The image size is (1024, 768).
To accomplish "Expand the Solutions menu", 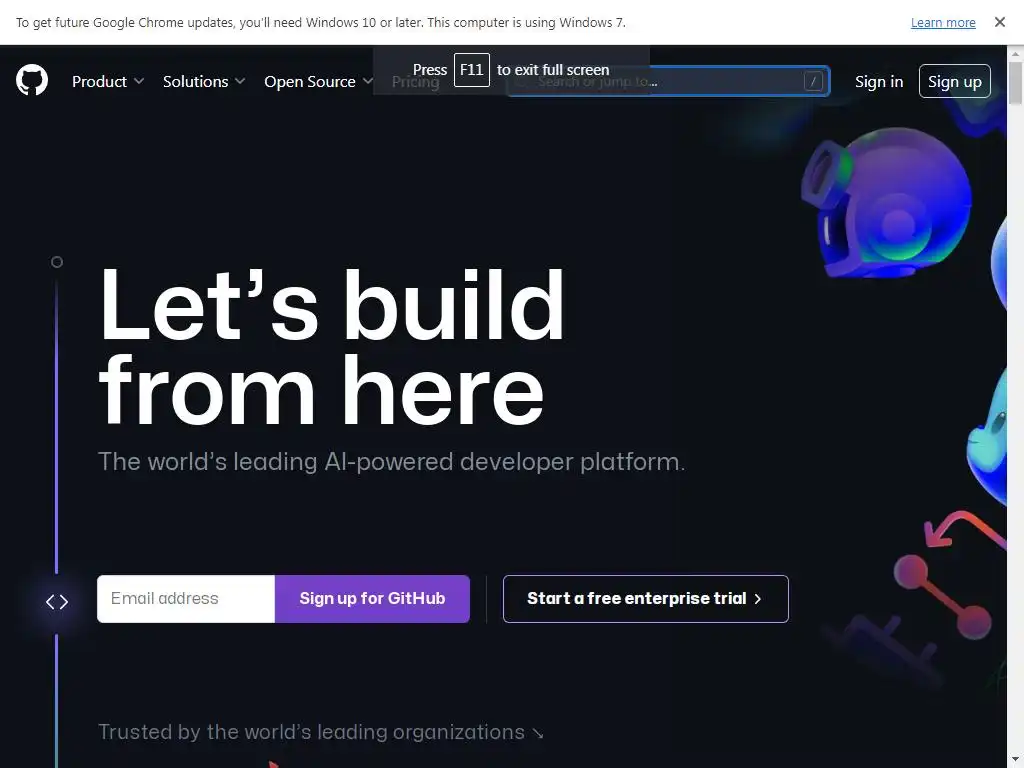I will (204, 82).
